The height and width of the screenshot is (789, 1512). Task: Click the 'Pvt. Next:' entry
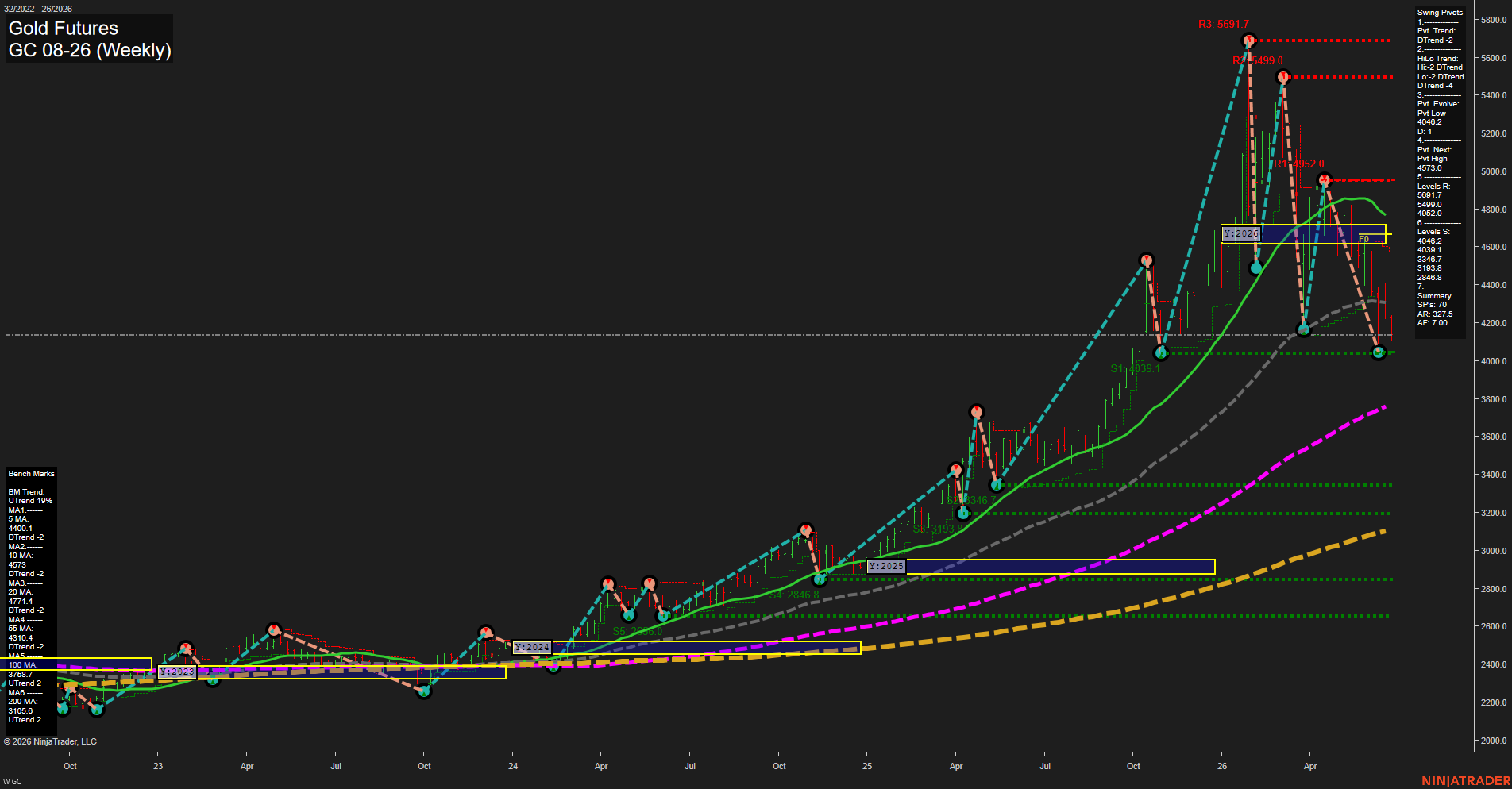point(1434,150)
